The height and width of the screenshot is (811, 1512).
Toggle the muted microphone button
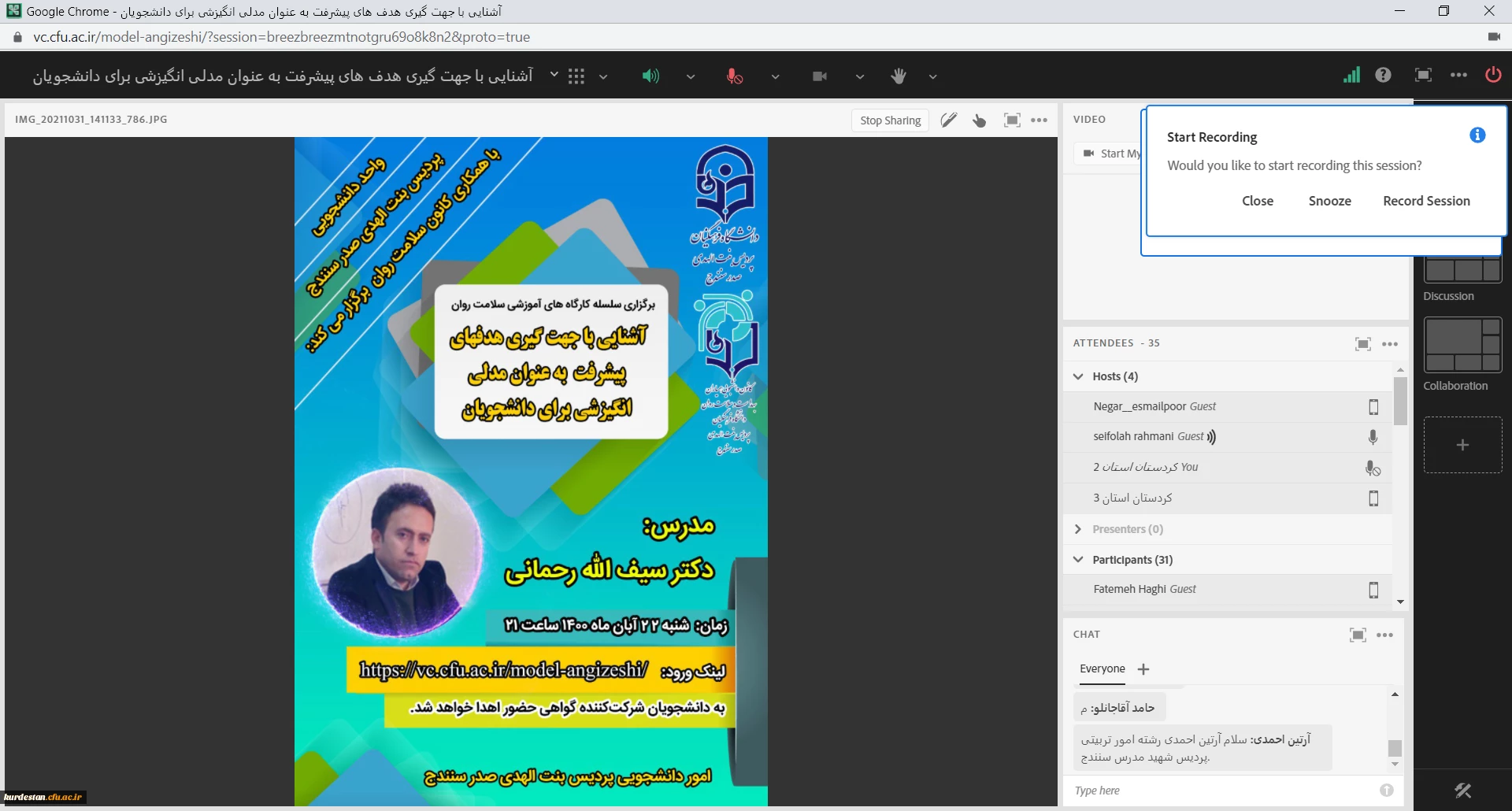coord(734,76)
